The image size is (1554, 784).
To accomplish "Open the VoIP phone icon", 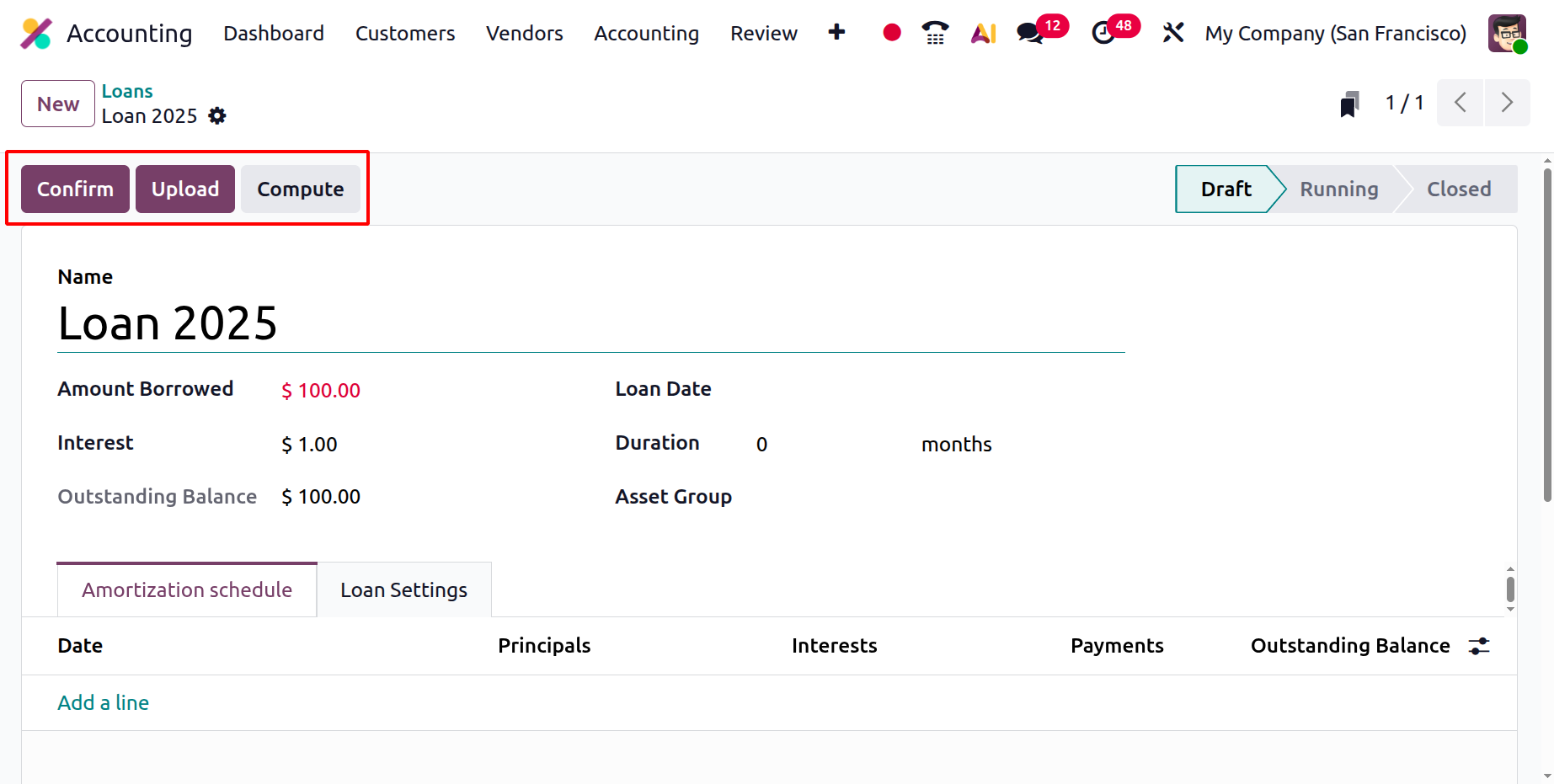I will click(x=935, y=33).
